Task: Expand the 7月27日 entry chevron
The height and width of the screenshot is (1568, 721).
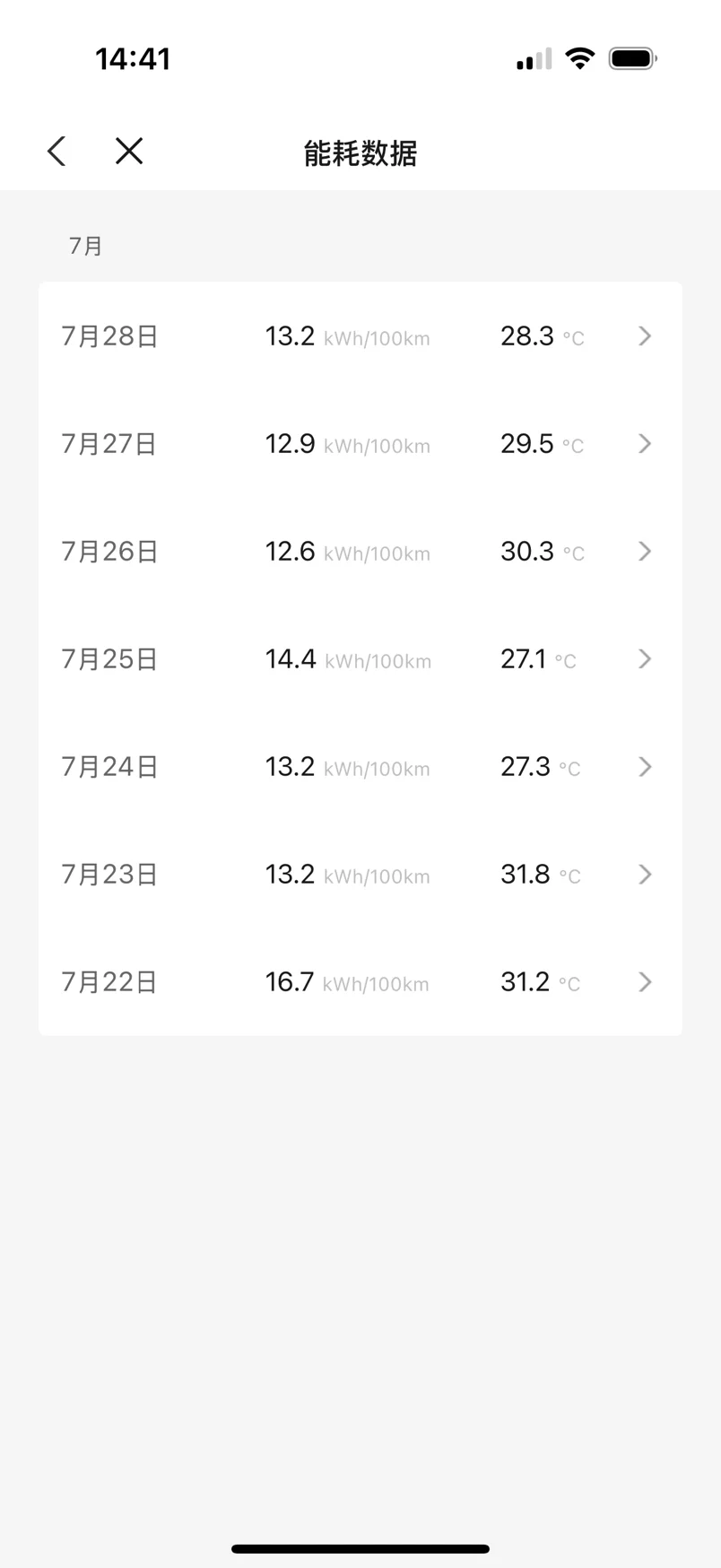Action: [645, 444]
